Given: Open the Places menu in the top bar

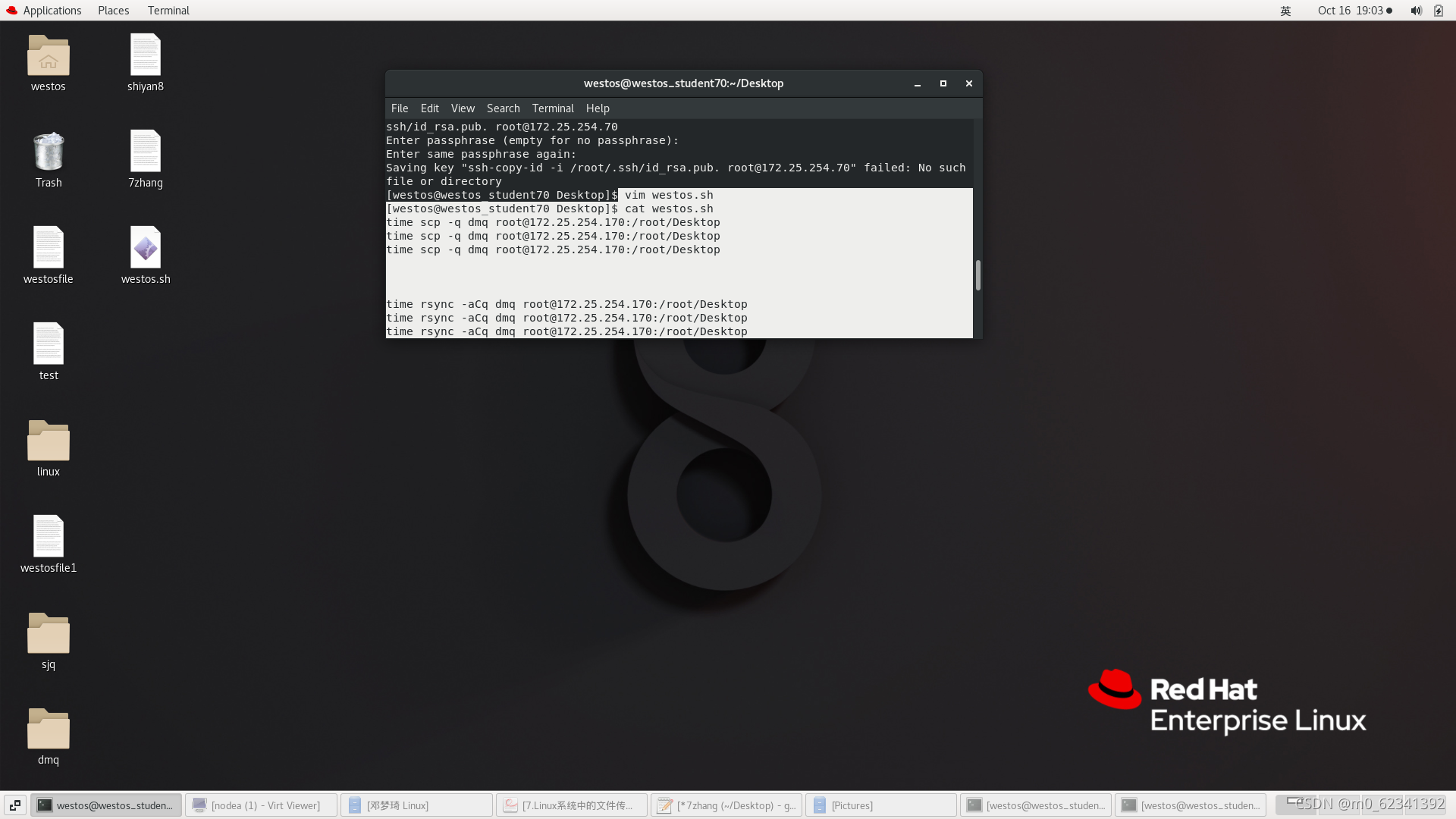Looking at the screenshot, I should [x=112, y=10].
